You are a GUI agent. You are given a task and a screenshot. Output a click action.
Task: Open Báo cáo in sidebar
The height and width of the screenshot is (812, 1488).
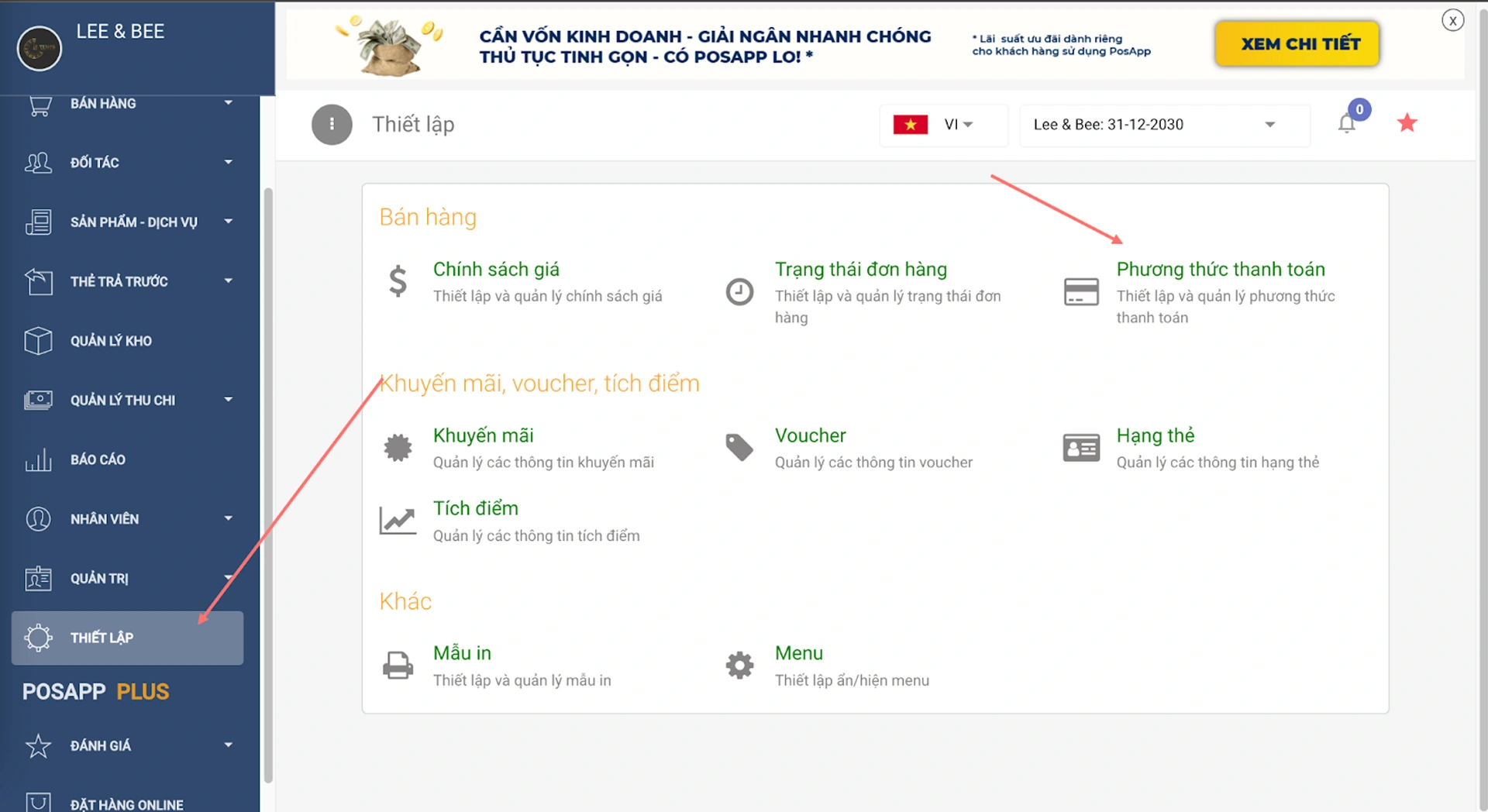click(x=98, y=459)
